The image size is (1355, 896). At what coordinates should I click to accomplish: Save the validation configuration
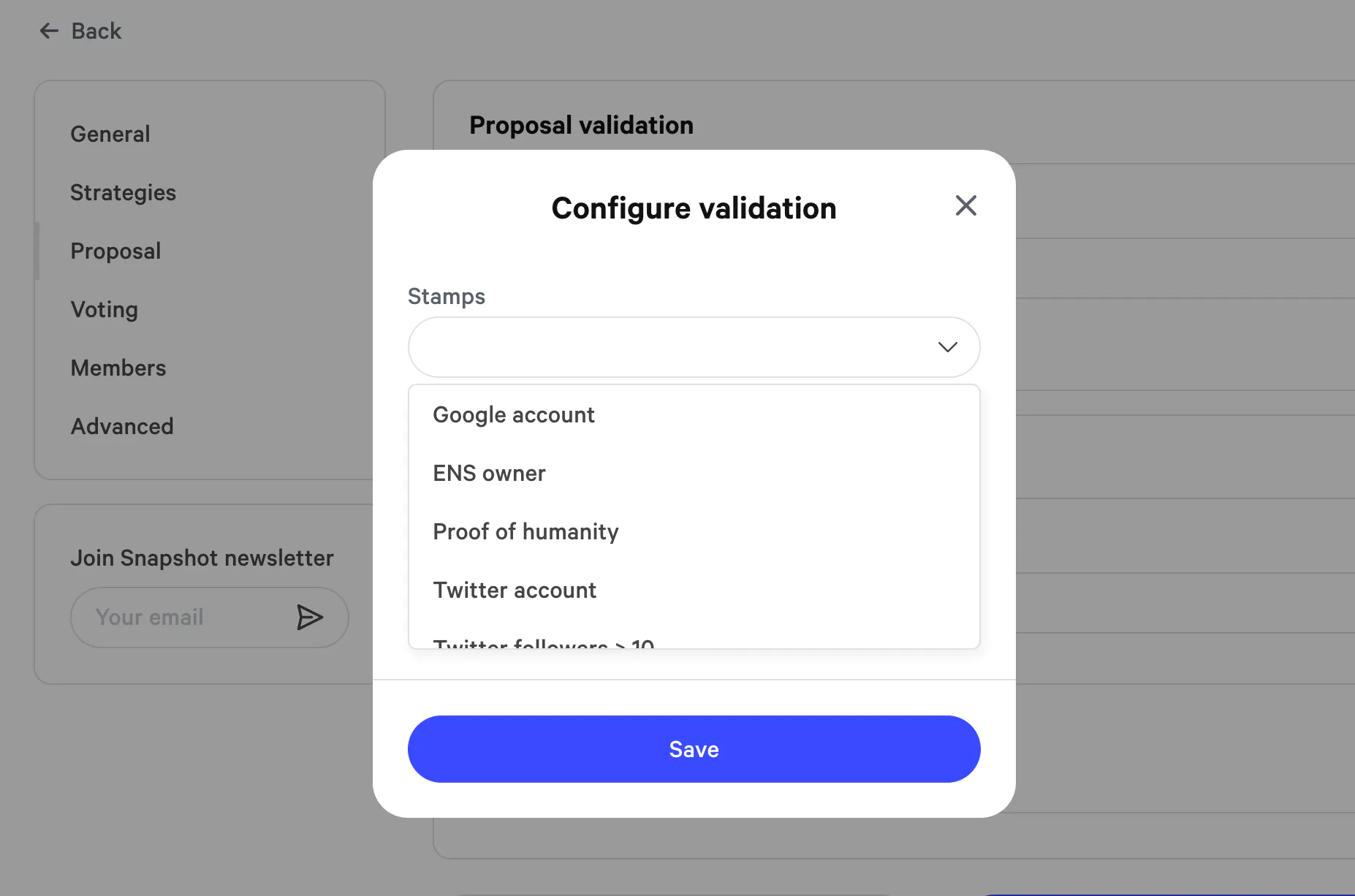694,749
